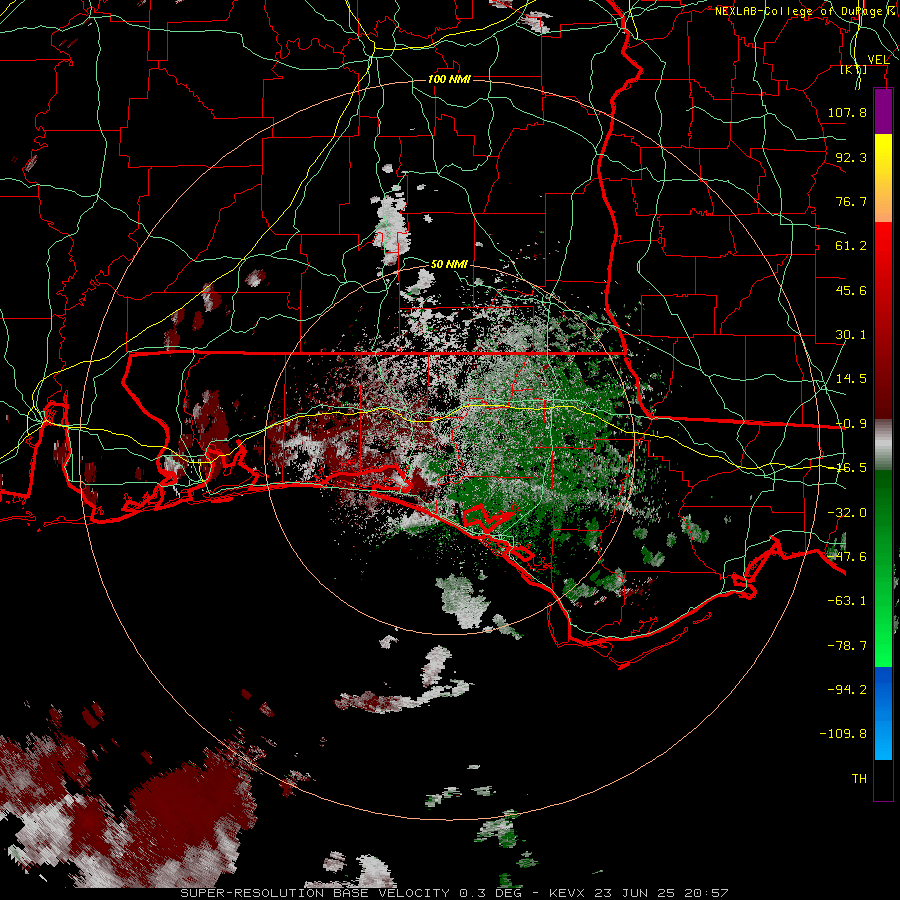Screen dimensions: 900x900
Task: Click the 50 NMI range ring label
Action: tap(449, 264)
